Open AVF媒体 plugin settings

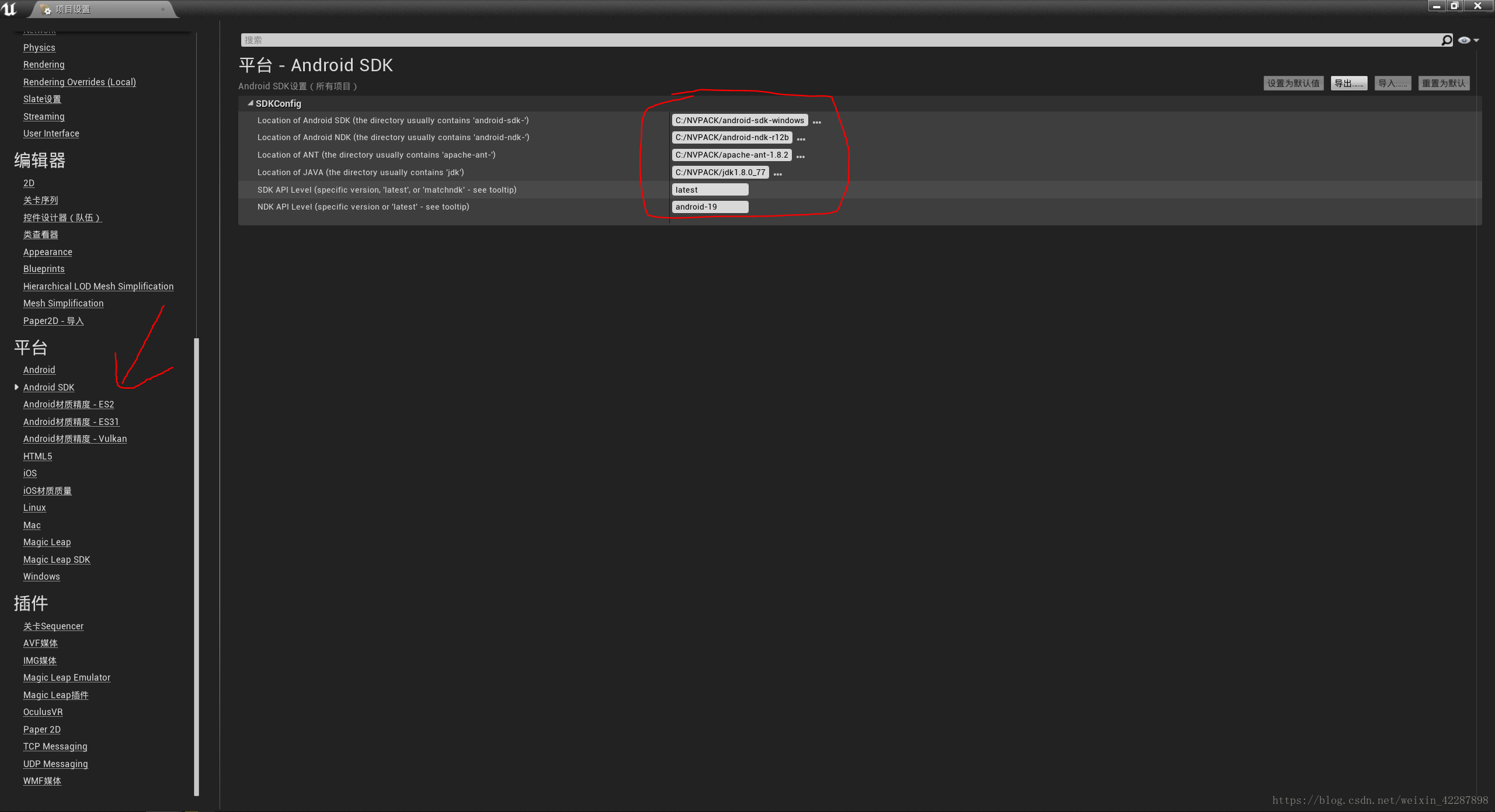coord(40,643)
